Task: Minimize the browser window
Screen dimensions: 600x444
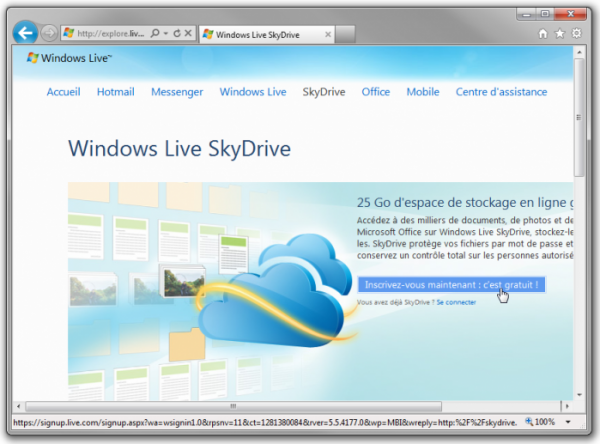Action: tap(527, 14)
